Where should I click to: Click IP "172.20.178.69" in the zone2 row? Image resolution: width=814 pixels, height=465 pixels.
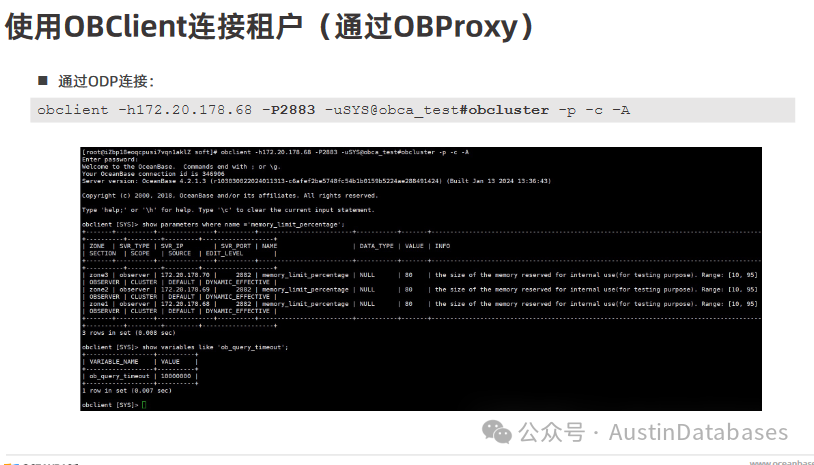185,290
